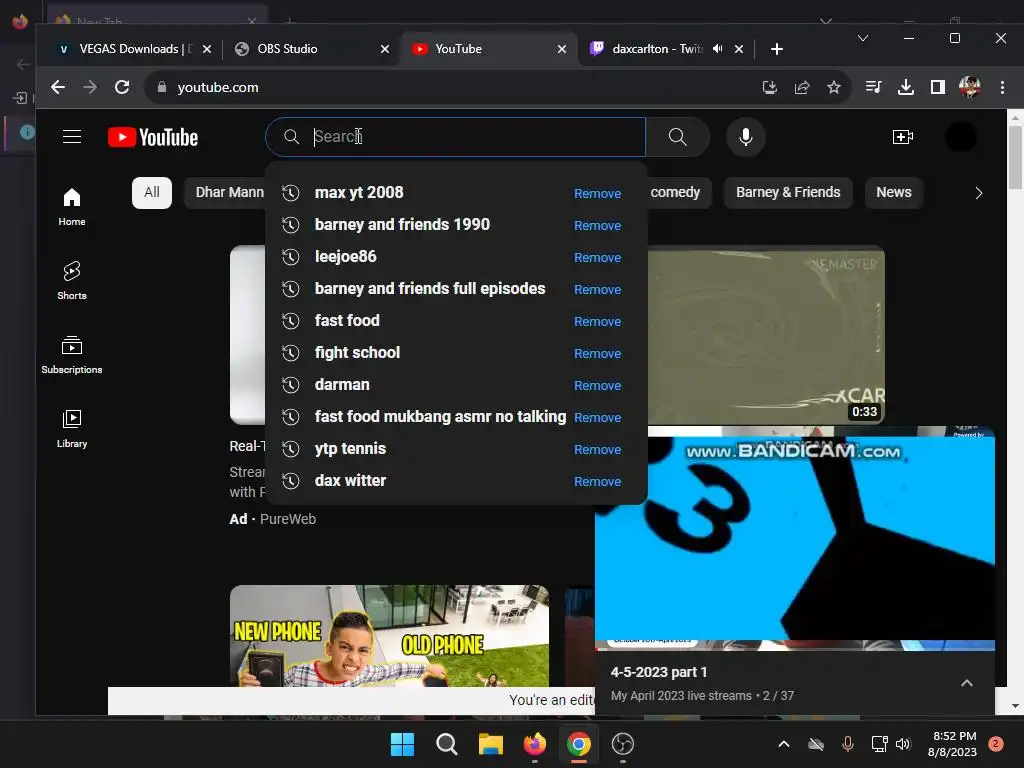Select the News chip
This screenshot has width=1024, height=768.
point(893,193)
